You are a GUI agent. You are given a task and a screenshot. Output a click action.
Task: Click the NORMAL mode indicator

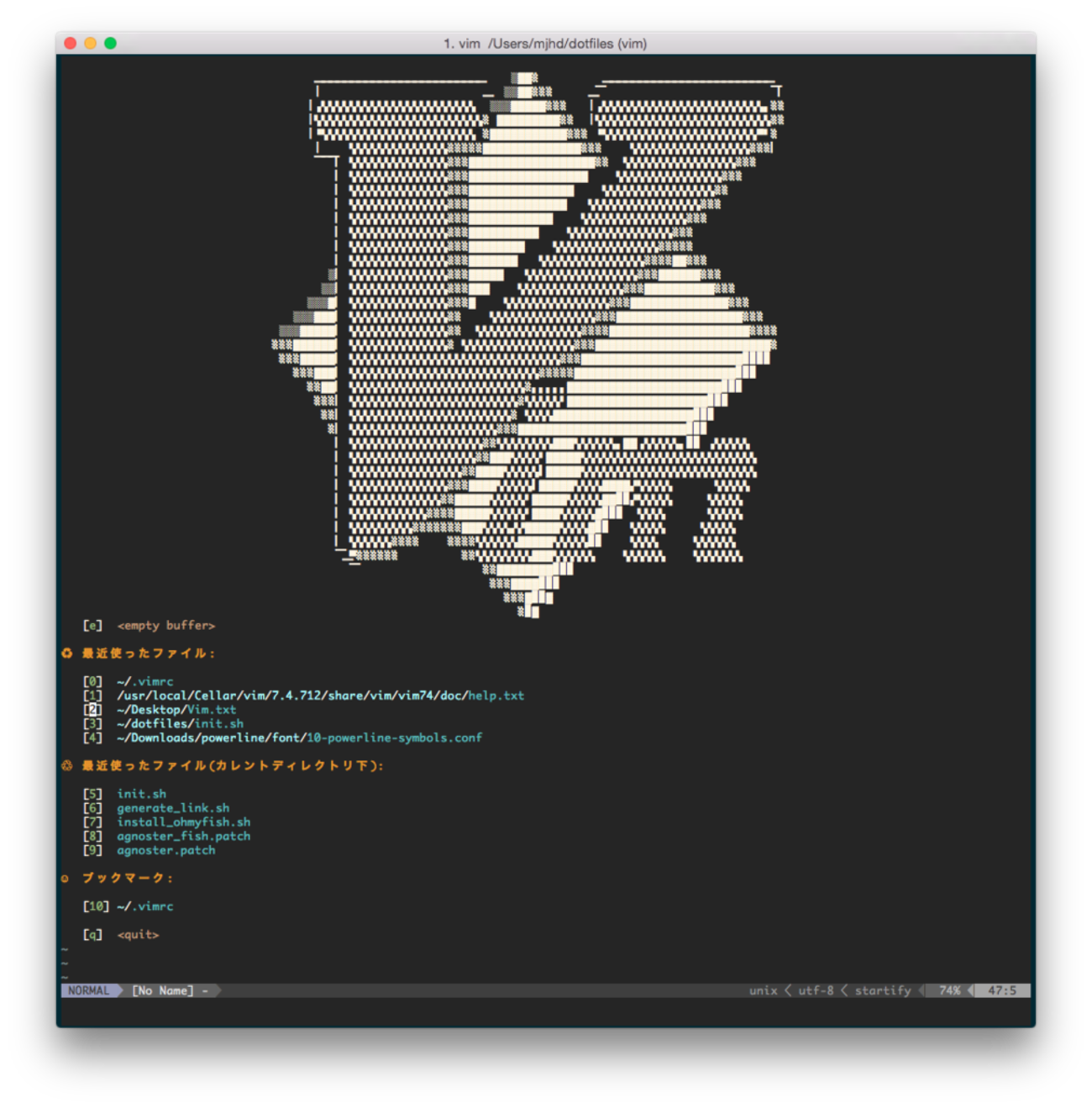coord(89,990)
